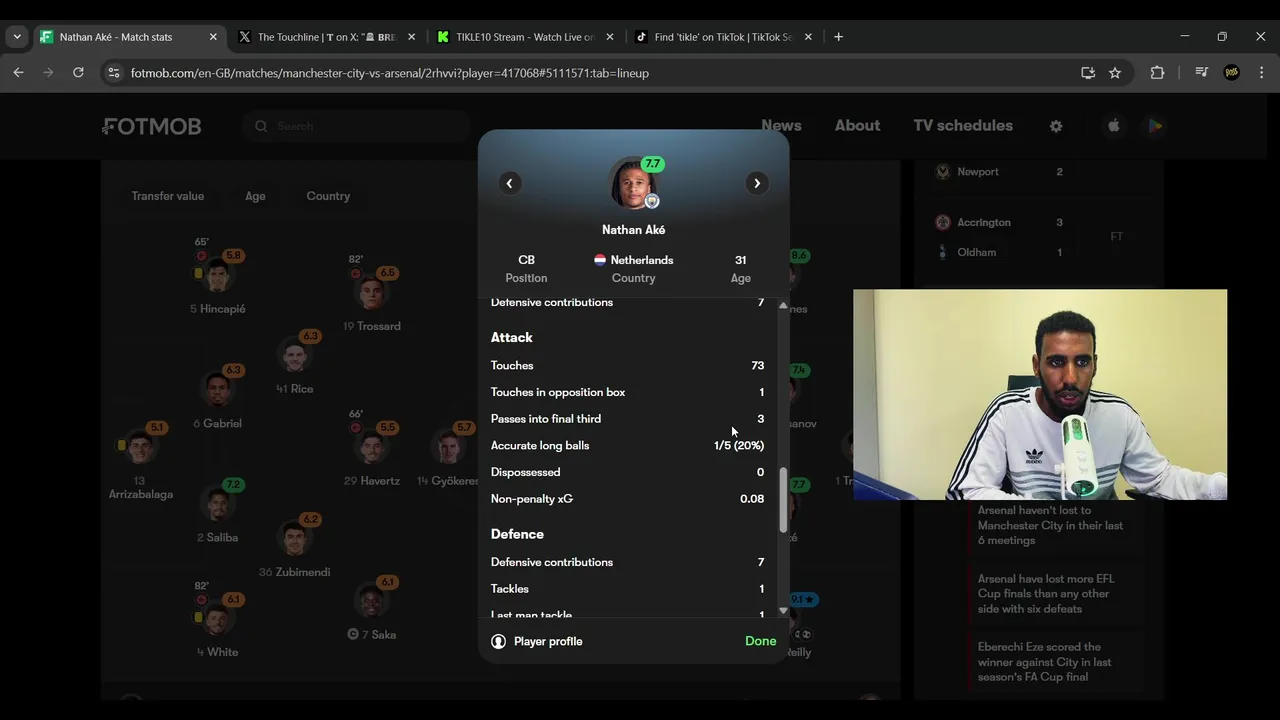Select player 4 White
This screenshot has width=1280, height=720.
[x=217, y=620]
